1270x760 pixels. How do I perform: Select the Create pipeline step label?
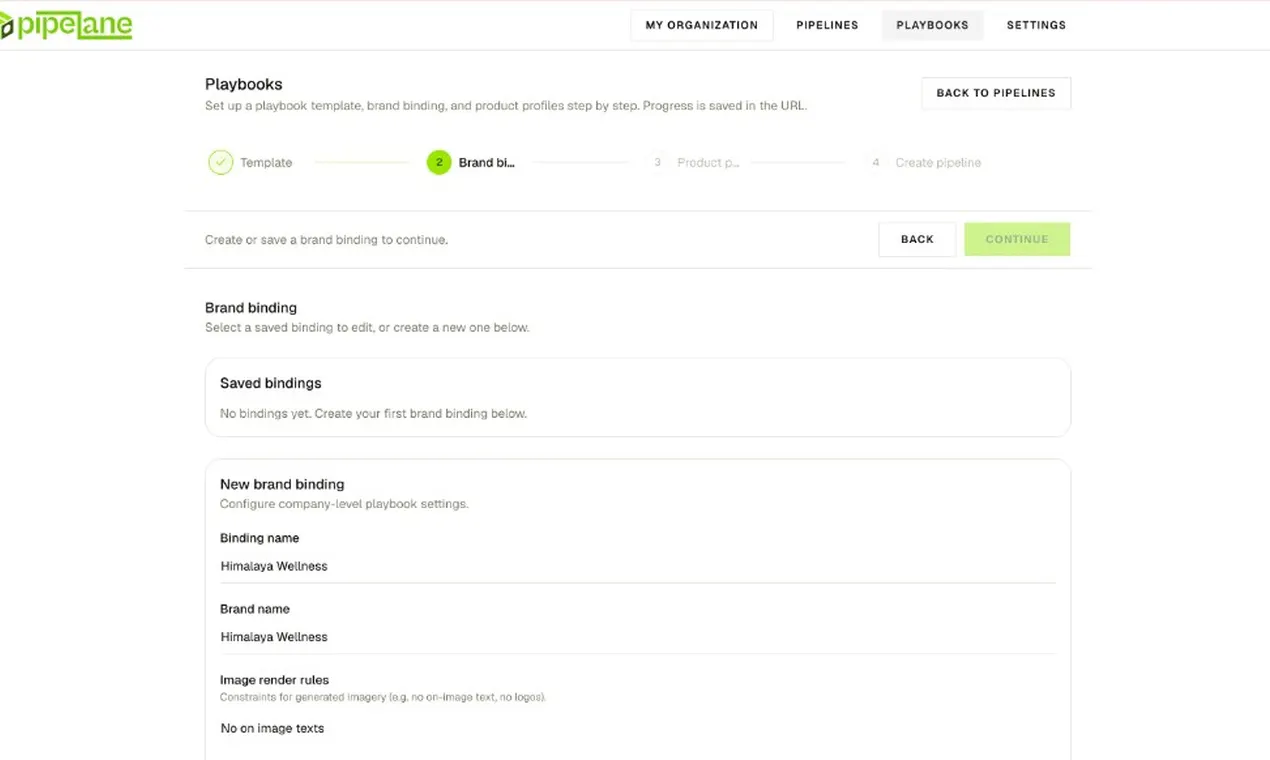pos(938,163)
